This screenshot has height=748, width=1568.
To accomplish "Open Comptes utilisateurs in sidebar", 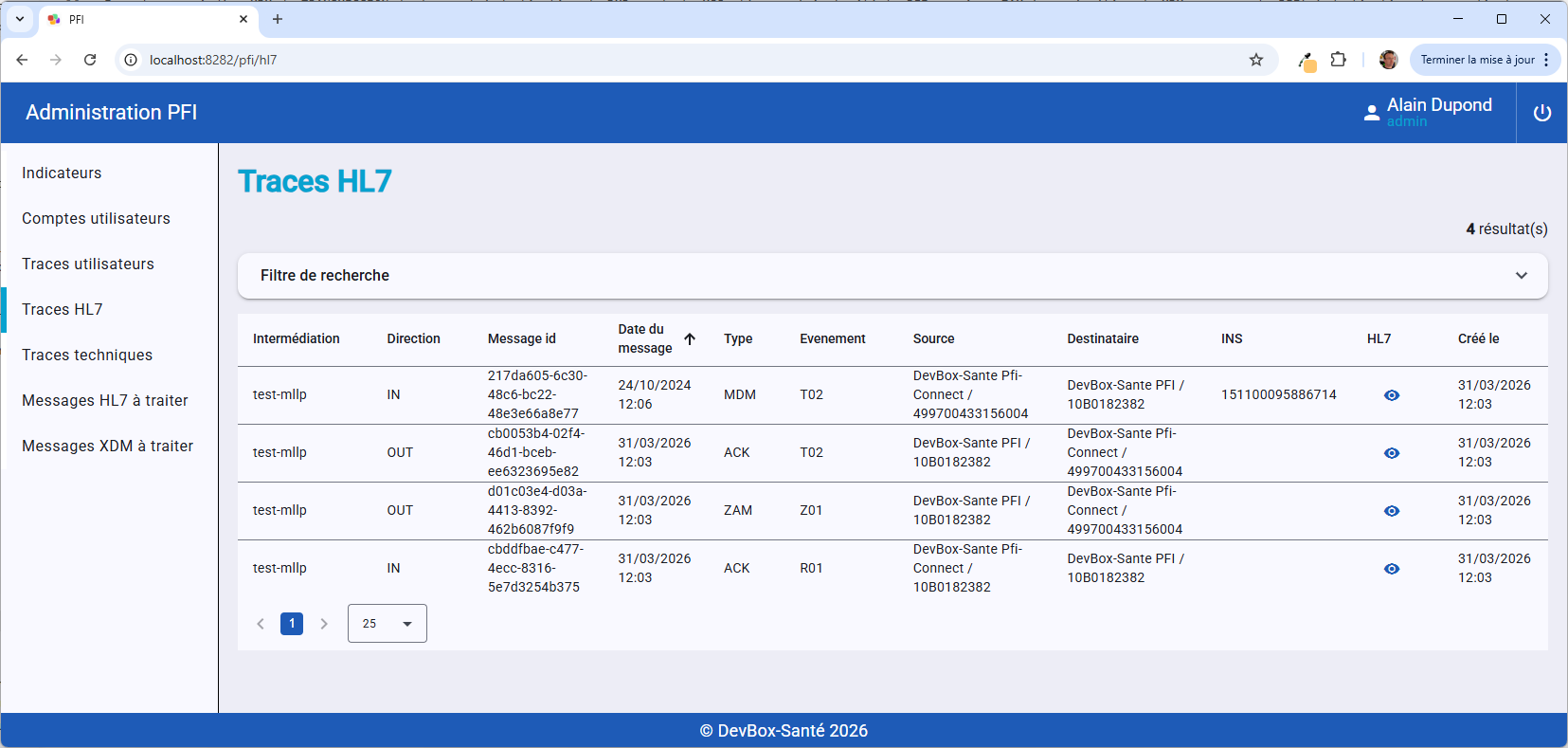I will click(x=96, y=219).
